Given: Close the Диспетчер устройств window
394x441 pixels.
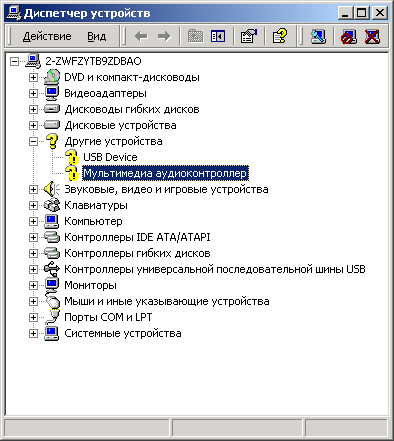Looking at the screenshot, I should 380,13.
